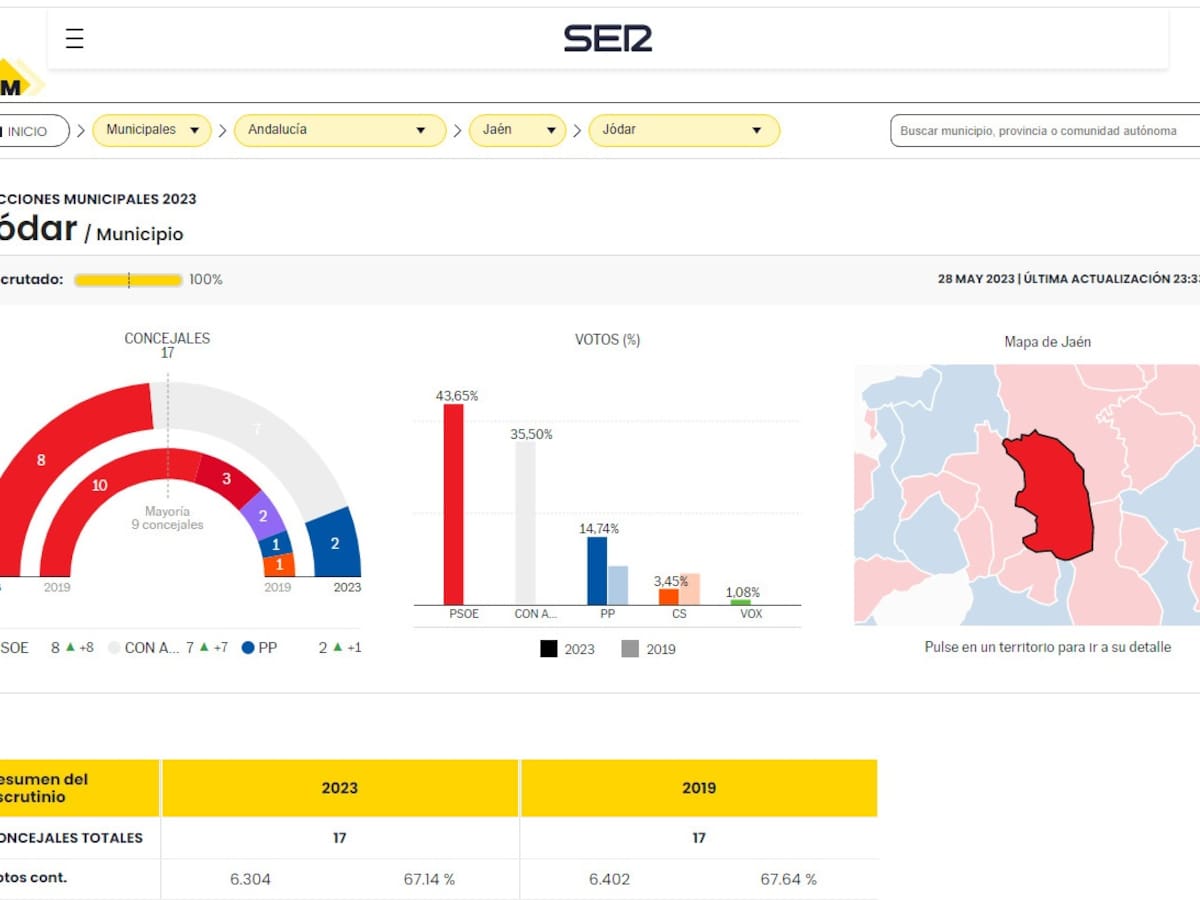Click the blue PP 2023 vote bar

[x=596, y=570]
